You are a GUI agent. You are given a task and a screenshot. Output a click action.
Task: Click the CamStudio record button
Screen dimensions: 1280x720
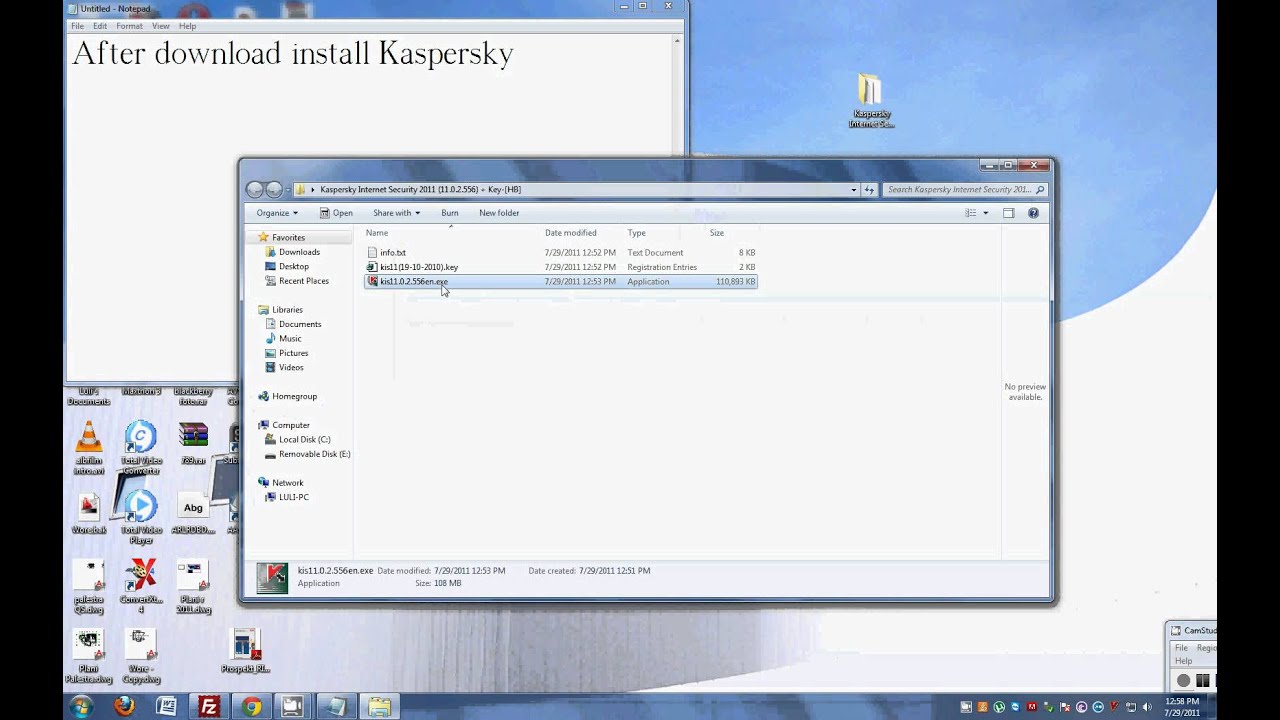(x=1184, y=680)
